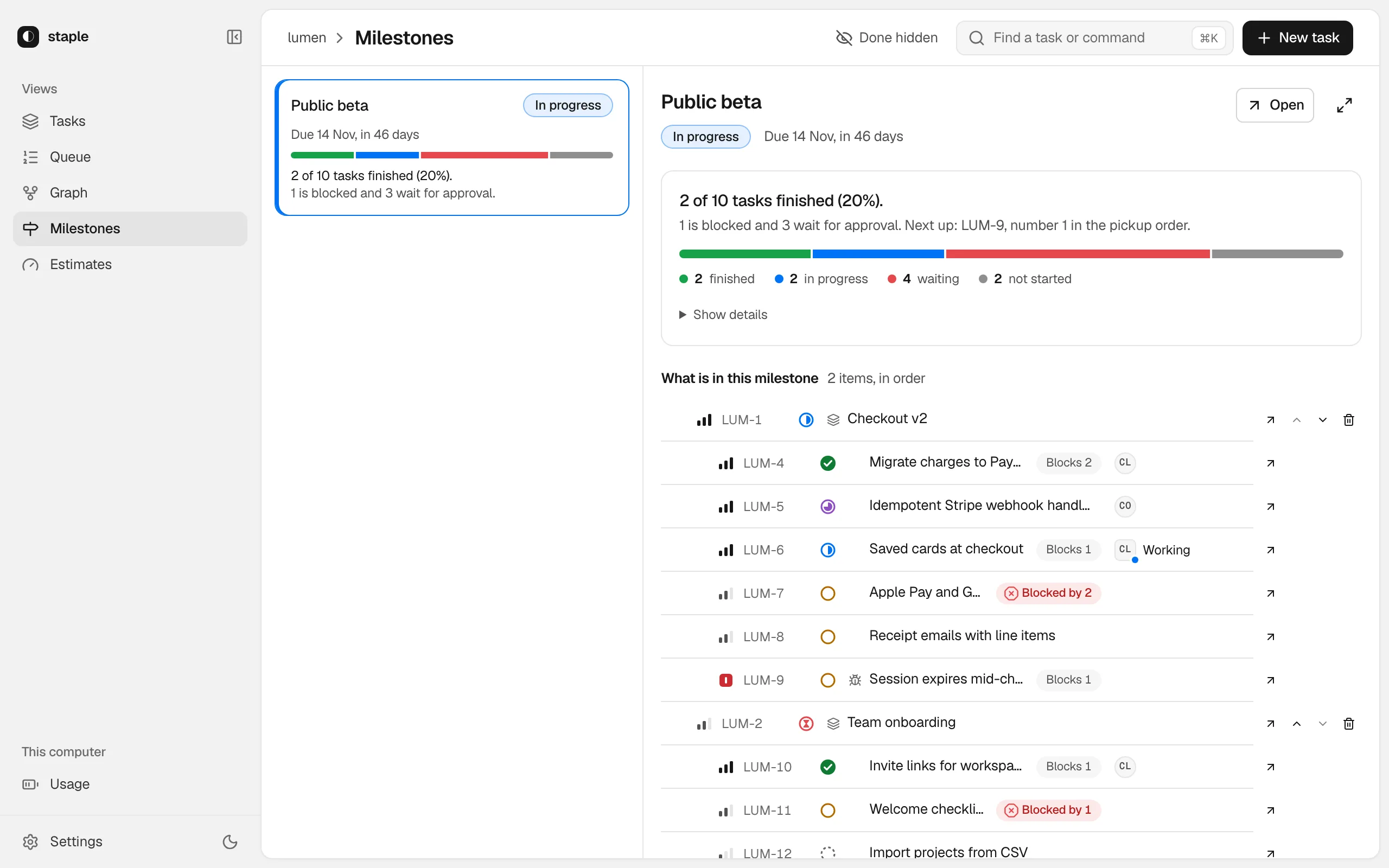Open LUM-6 Saved cards task arrow
The height and width of the screenshot is (868, 1389).
(1270, 550)
